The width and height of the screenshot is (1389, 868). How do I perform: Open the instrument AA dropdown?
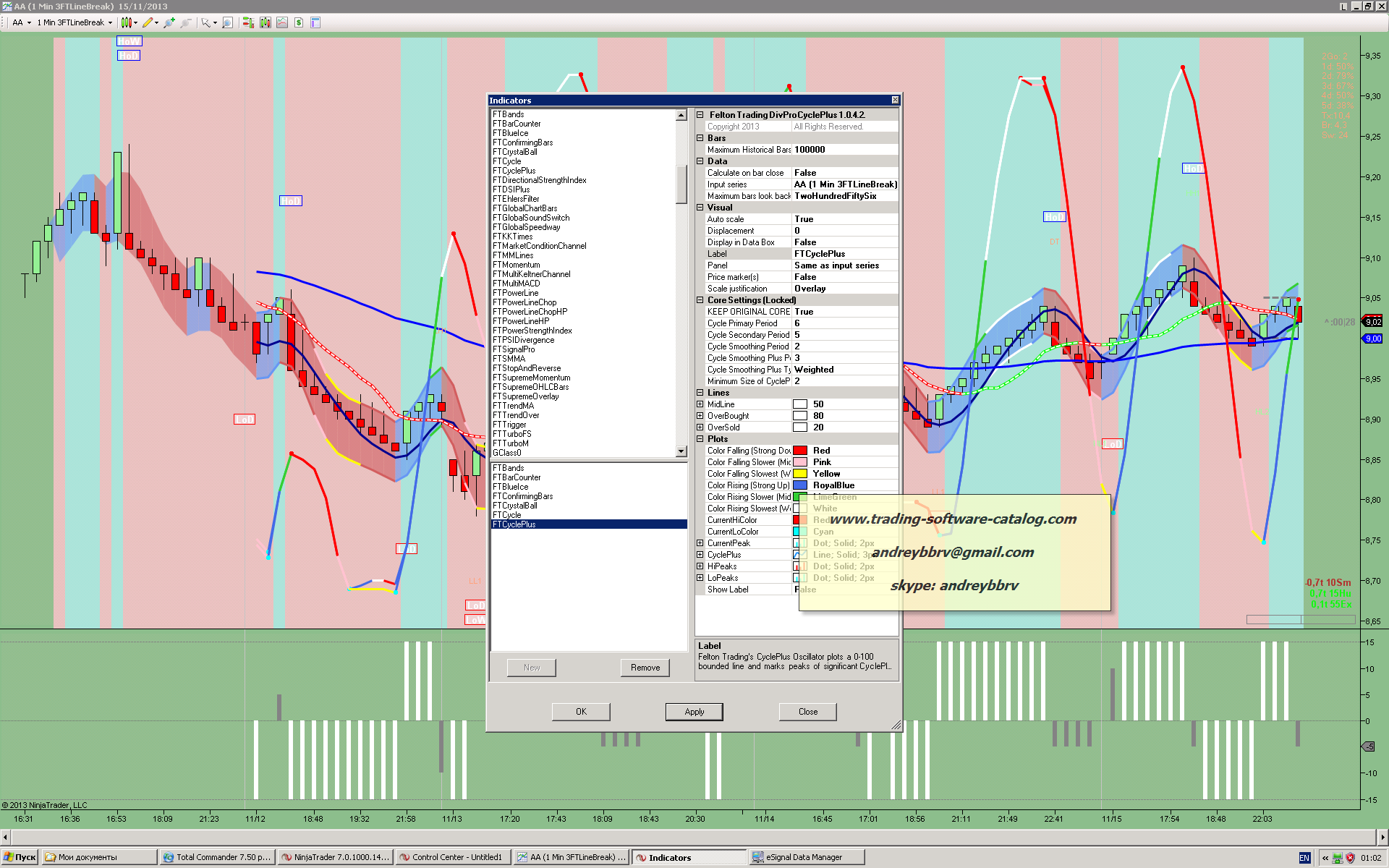coord(29,22)
